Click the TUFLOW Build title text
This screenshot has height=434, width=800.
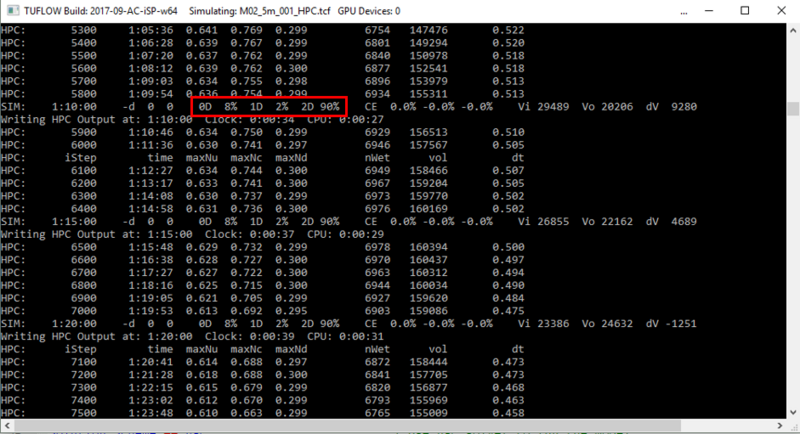pyautogui.click(x=98, y=11)
